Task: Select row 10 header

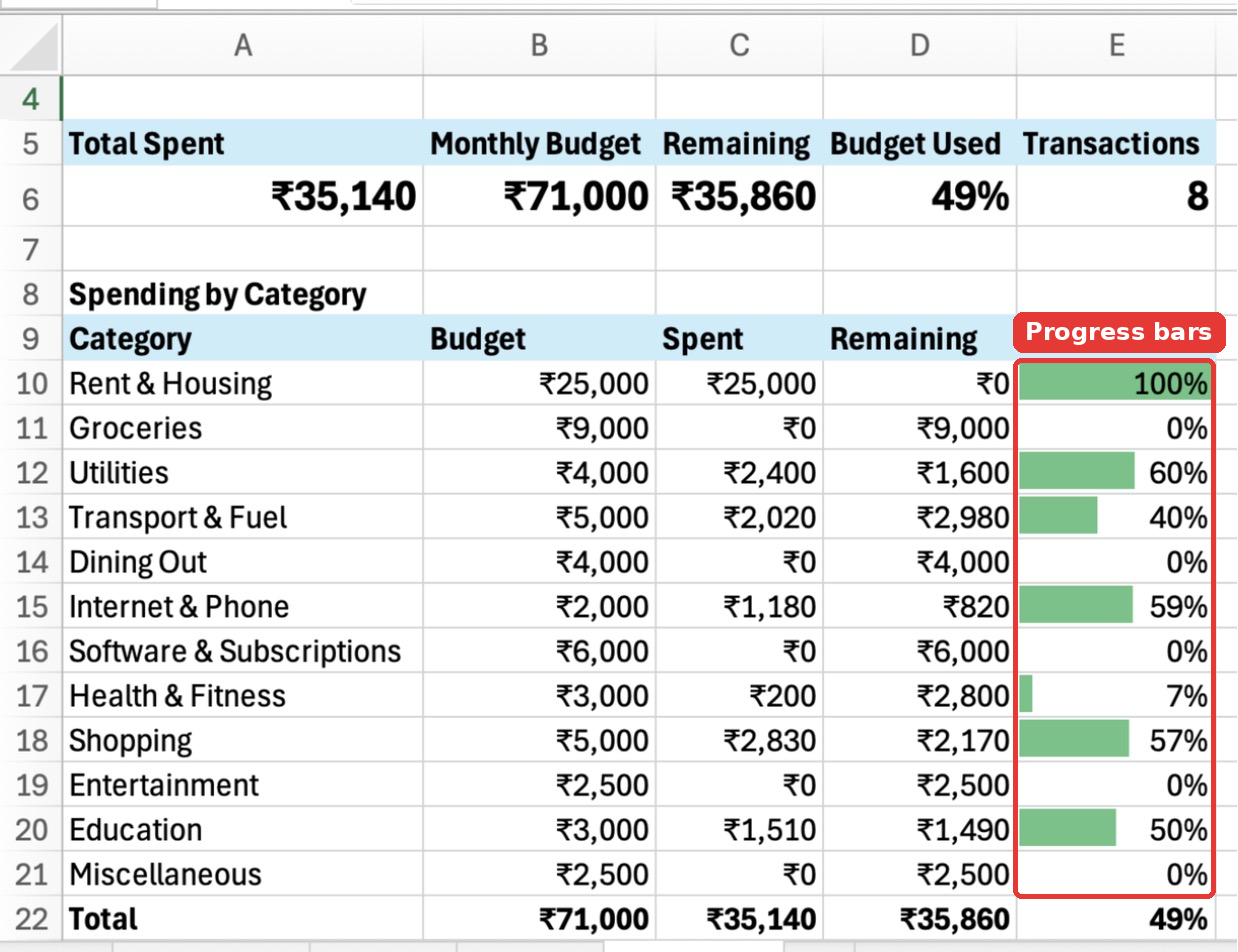Action: click(30, 383)
